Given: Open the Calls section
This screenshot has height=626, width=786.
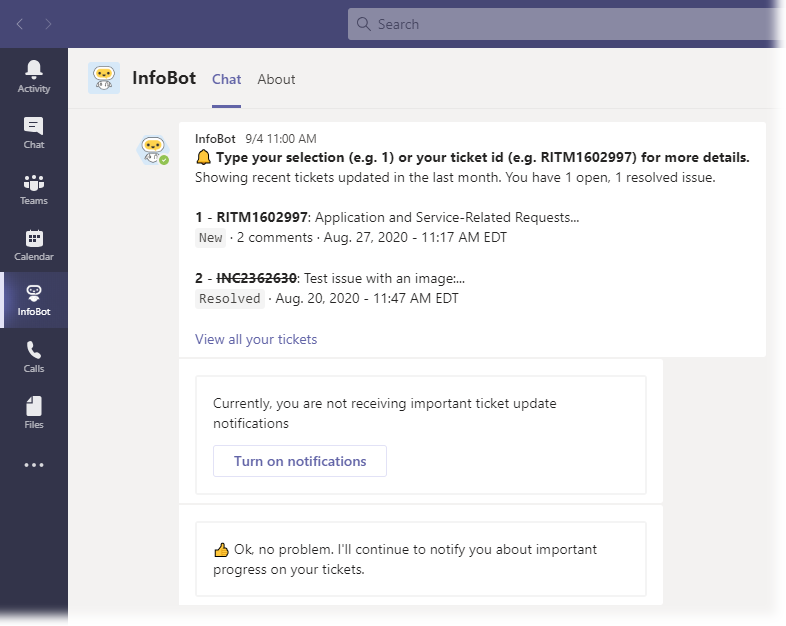Looking at the screenshot, I should 34,357.
